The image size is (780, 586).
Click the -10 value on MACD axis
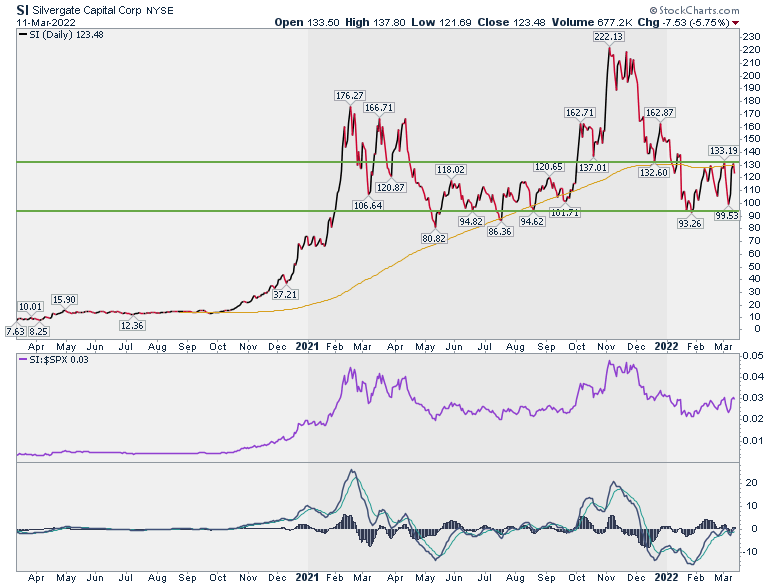tap(750, 552)
